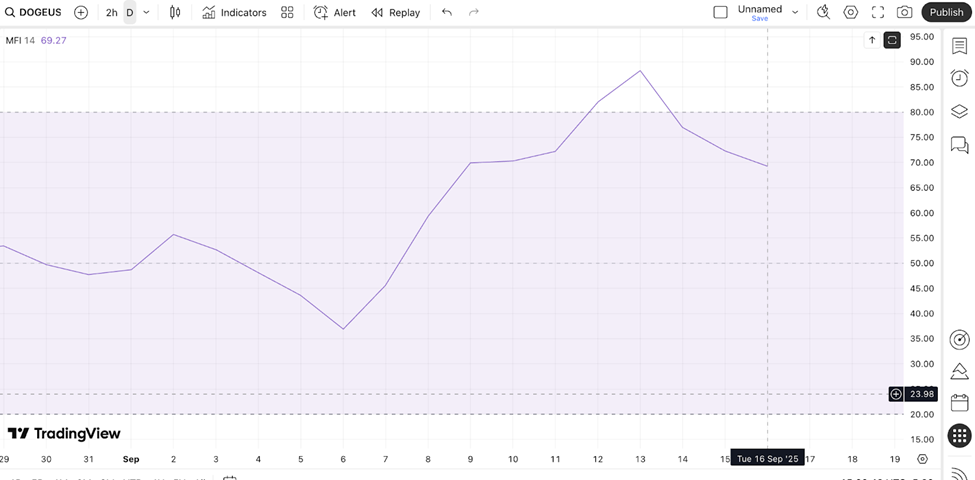Enter fullscreen mode
This screenshot has width=975, height=480.
878,13
